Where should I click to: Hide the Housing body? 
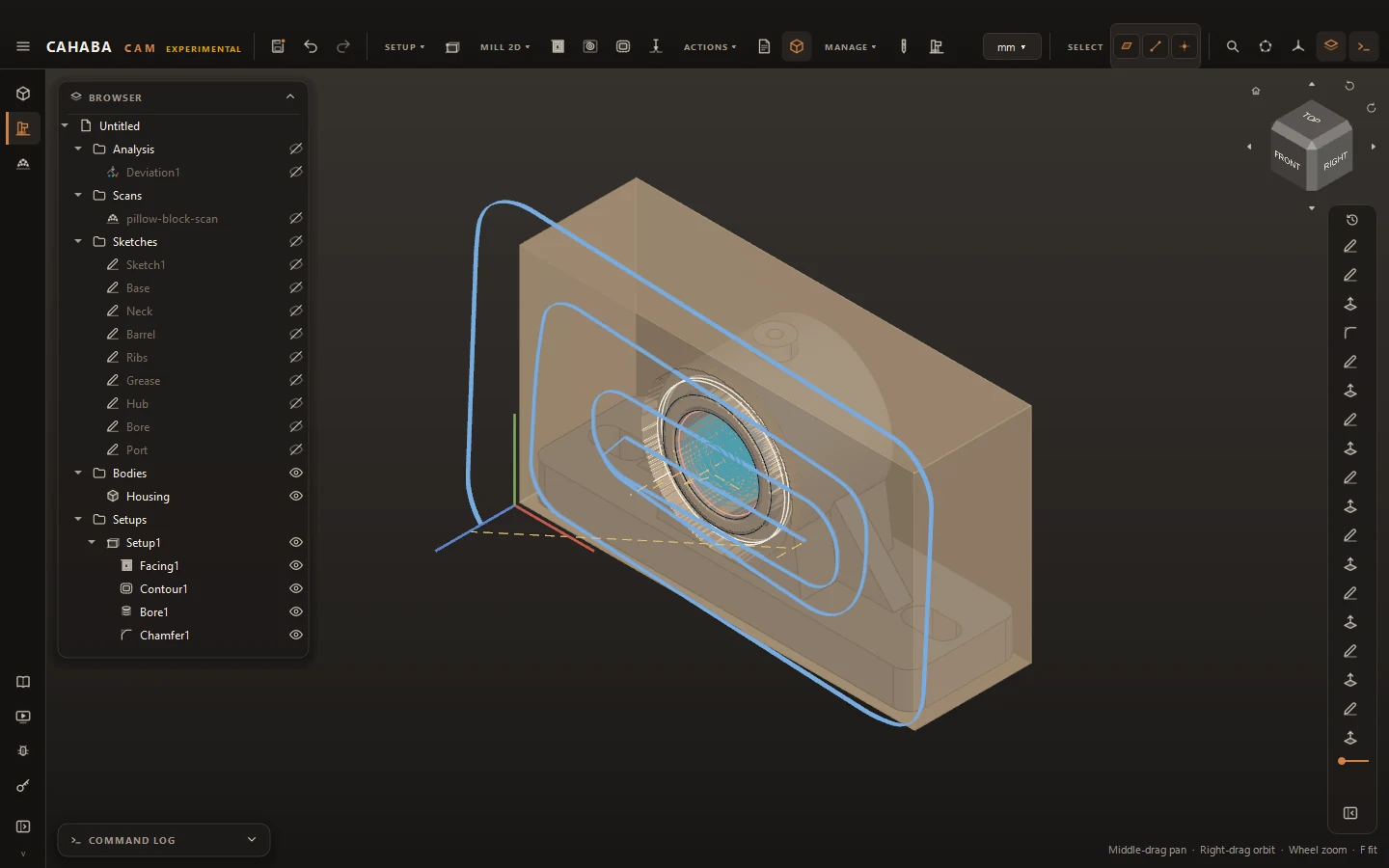(x=296, y=496)
